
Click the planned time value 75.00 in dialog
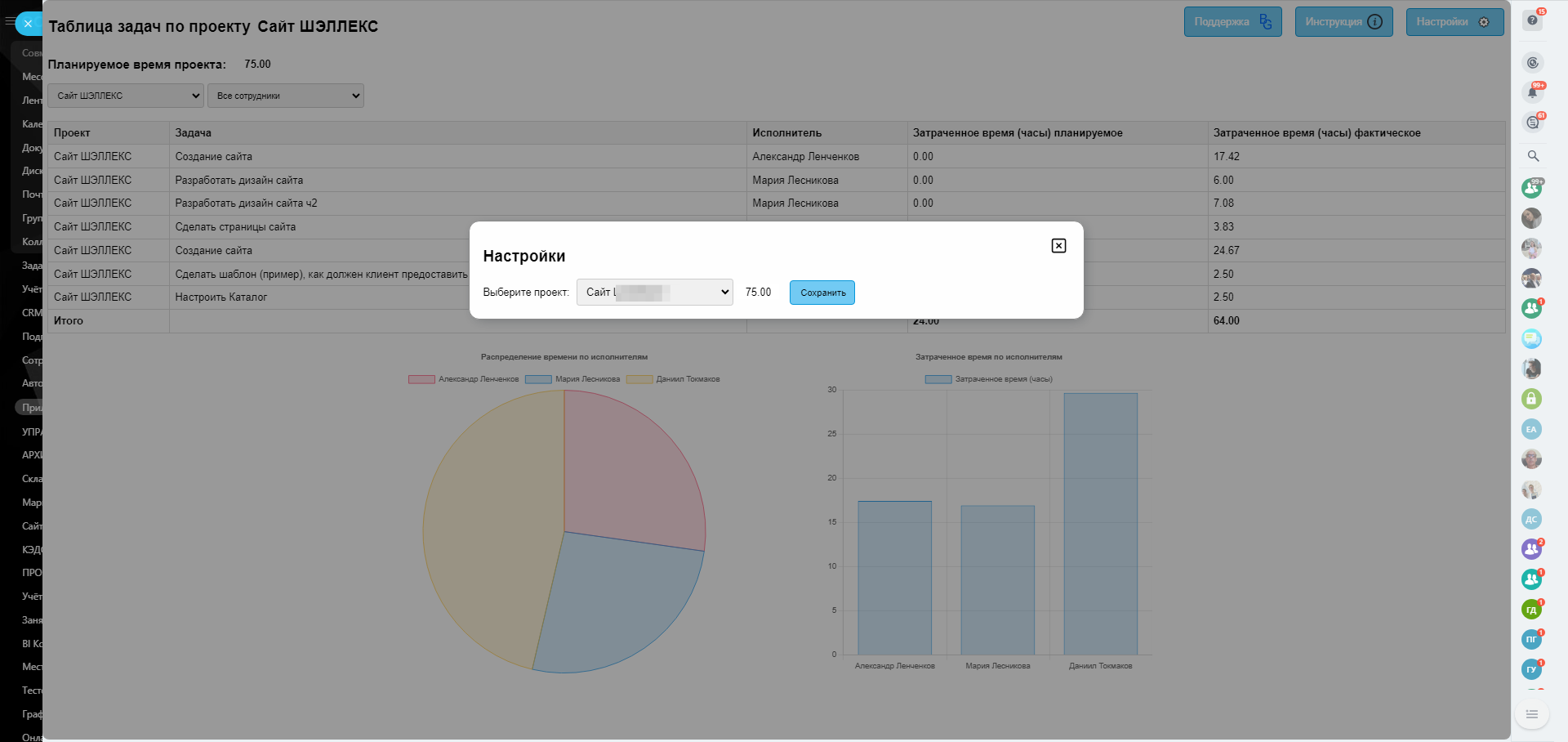tap(758, 293)
